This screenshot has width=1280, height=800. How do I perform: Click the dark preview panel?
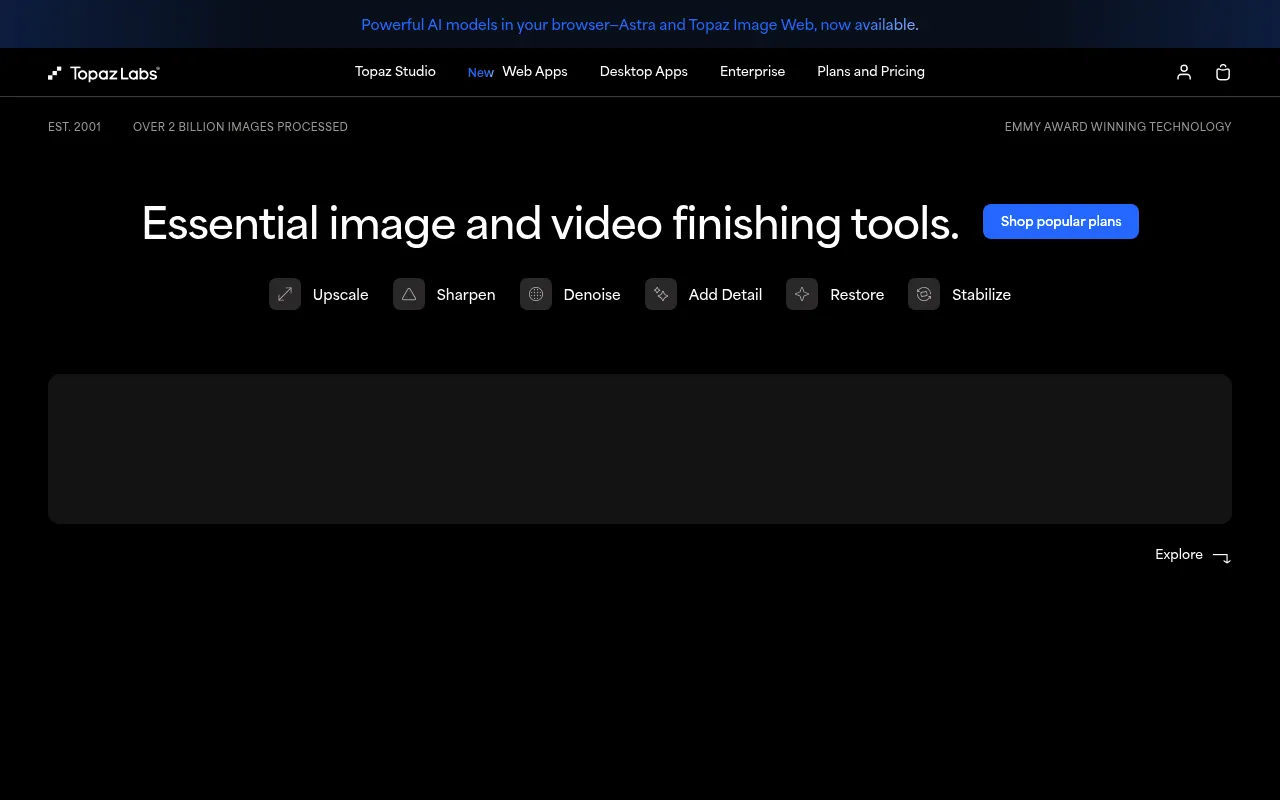(x=640, y=449)
